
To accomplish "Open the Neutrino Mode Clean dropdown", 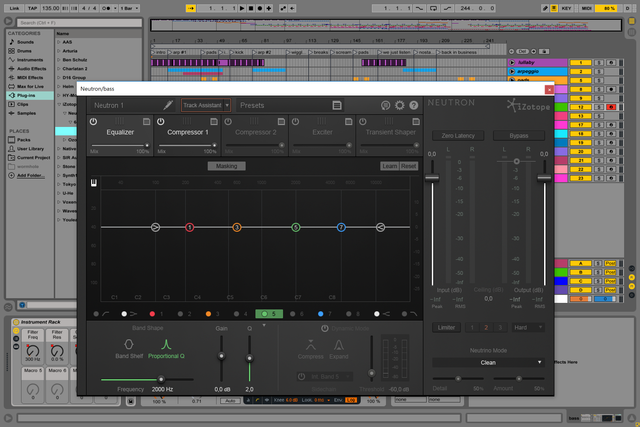I will (488, 363).
